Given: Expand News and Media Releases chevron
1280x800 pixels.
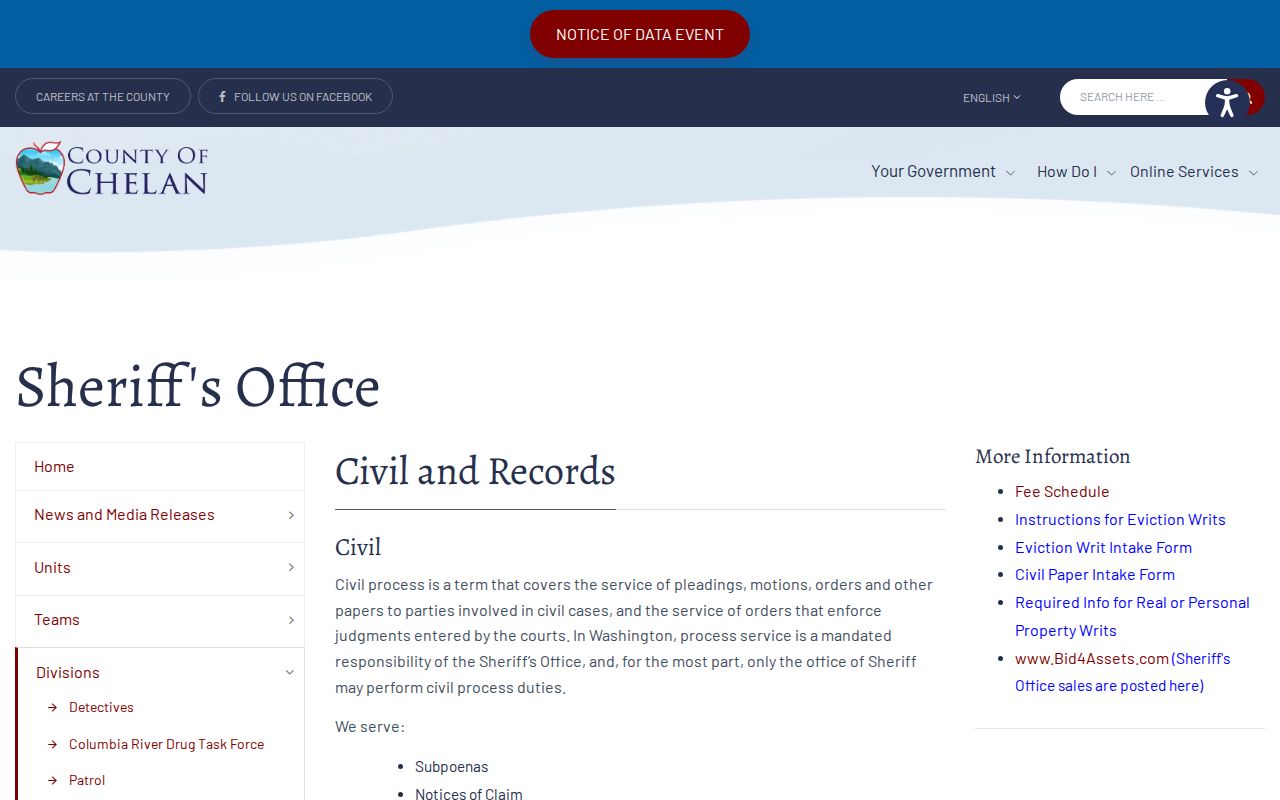Looking at the screenshot, I should pos(291,515).
